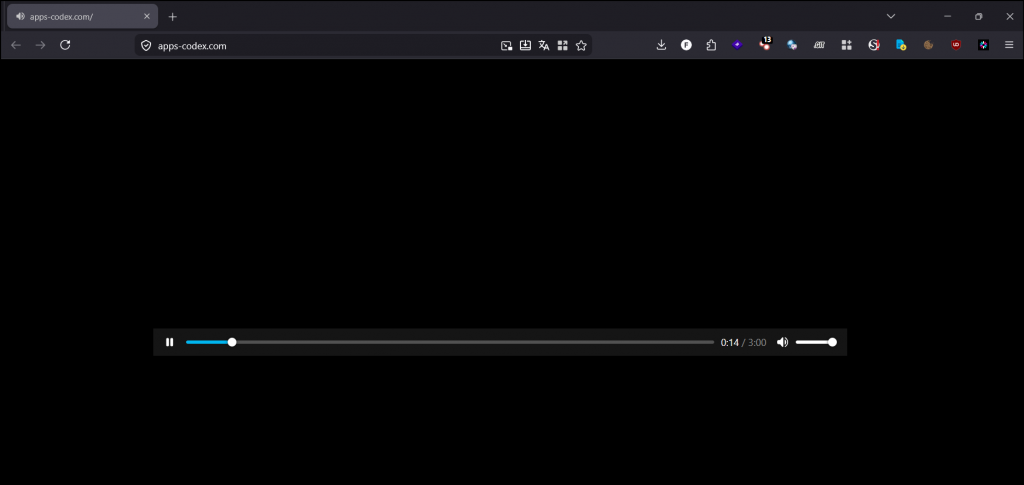
Task: Open the uBlock Origin shield extension
Action: (956, 45)
